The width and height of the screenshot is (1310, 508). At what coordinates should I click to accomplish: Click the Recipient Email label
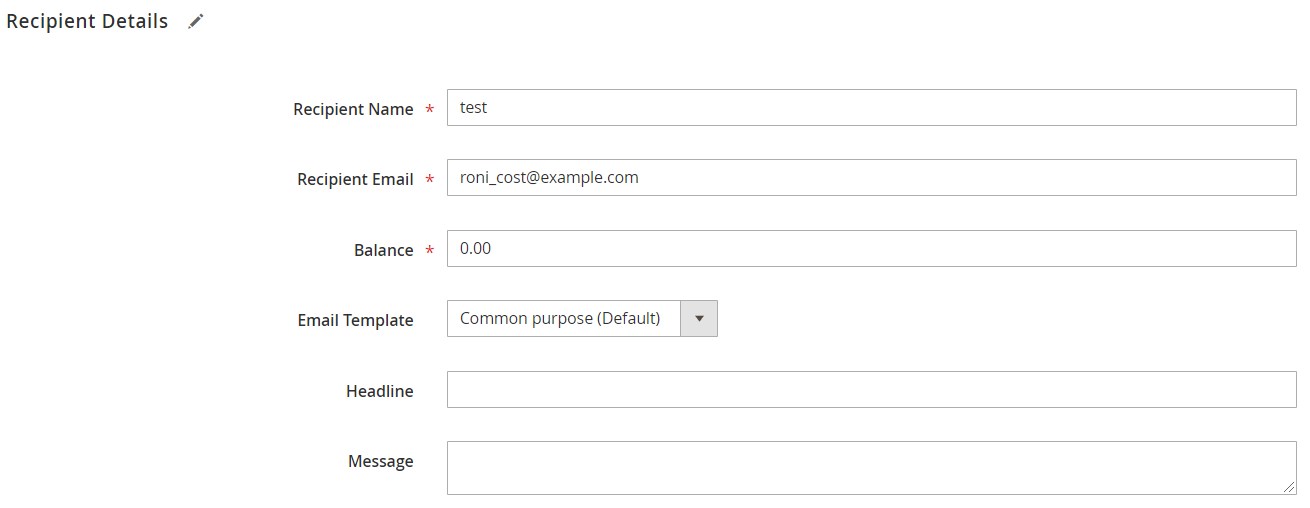tap(355, 180)
